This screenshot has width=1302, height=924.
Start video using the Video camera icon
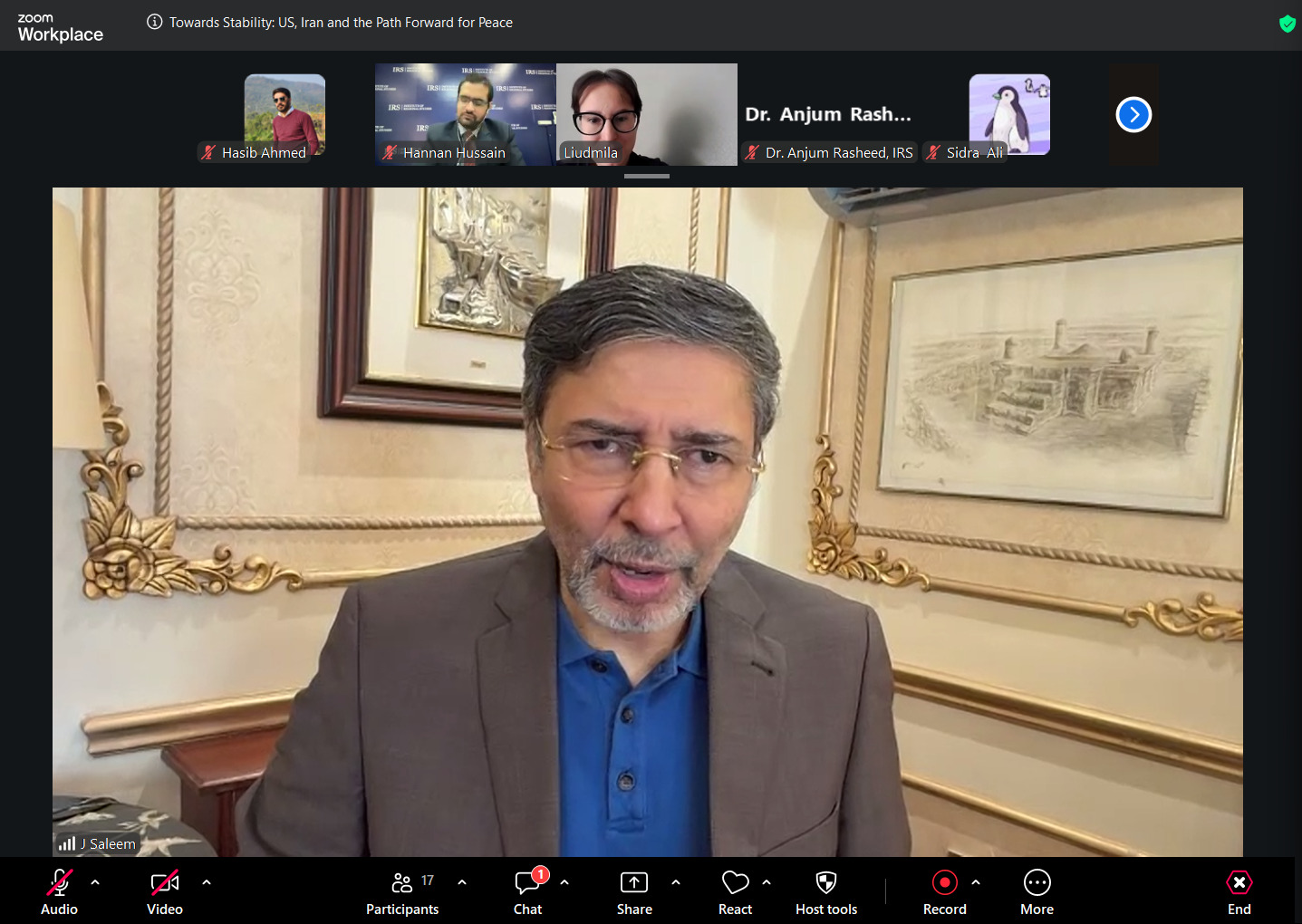(165, 882)
